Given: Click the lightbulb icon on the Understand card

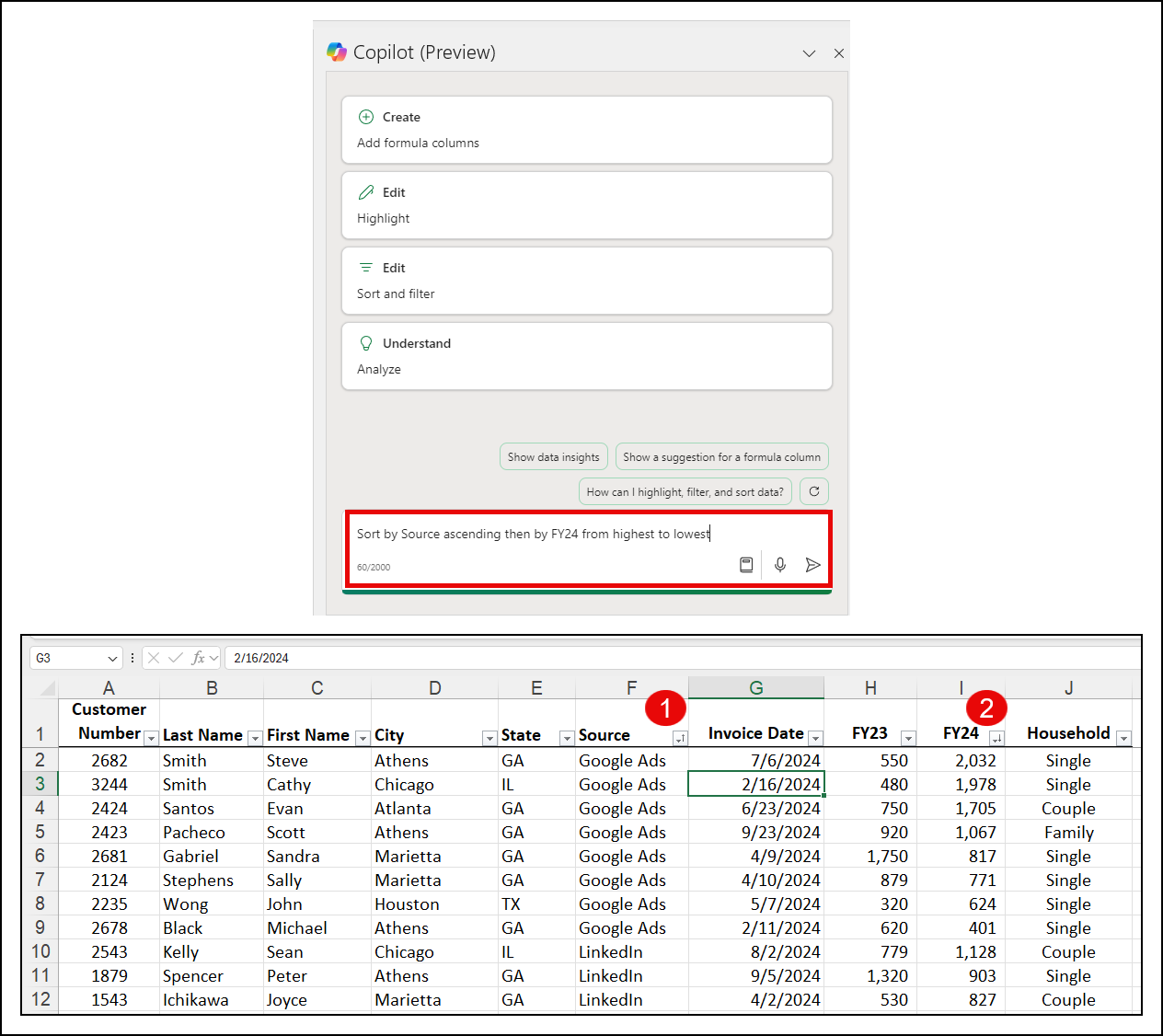Looking at the screenshot, I should point(366,343).
